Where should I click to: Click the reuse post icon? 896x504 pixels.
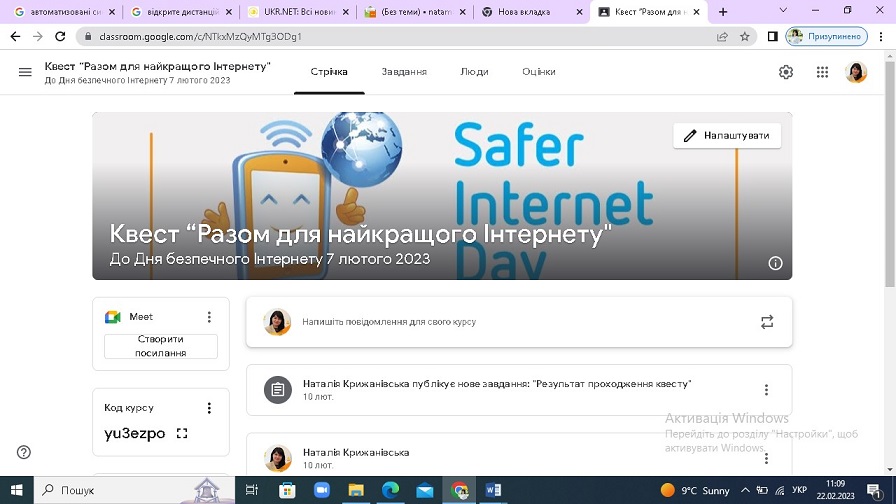pos(767,322)
